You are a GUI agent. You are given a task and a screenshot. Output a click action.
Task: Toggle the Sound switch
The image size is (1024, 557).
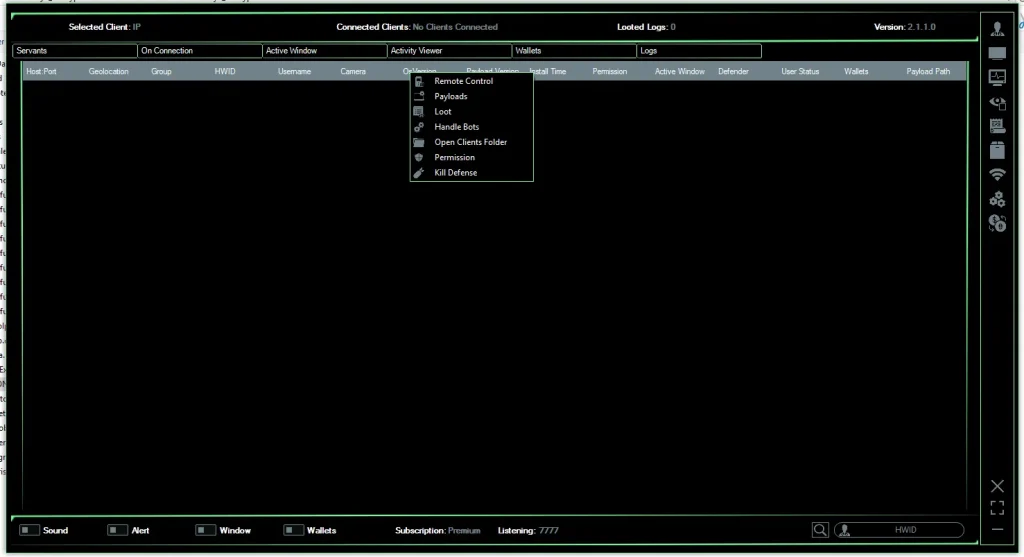tap(29, 530)
